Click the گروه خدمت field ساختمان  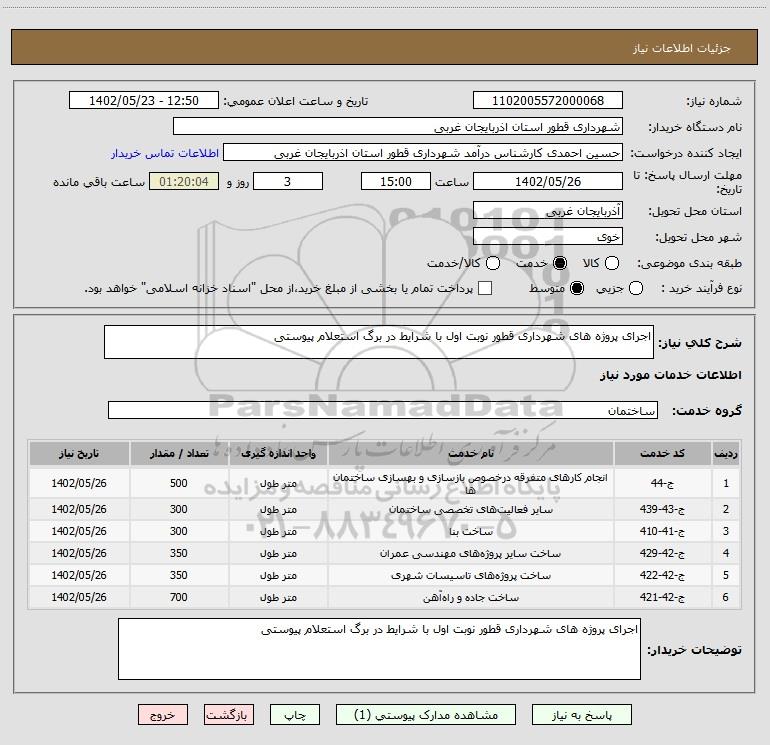pyautogui.click(x=383, y=410)
